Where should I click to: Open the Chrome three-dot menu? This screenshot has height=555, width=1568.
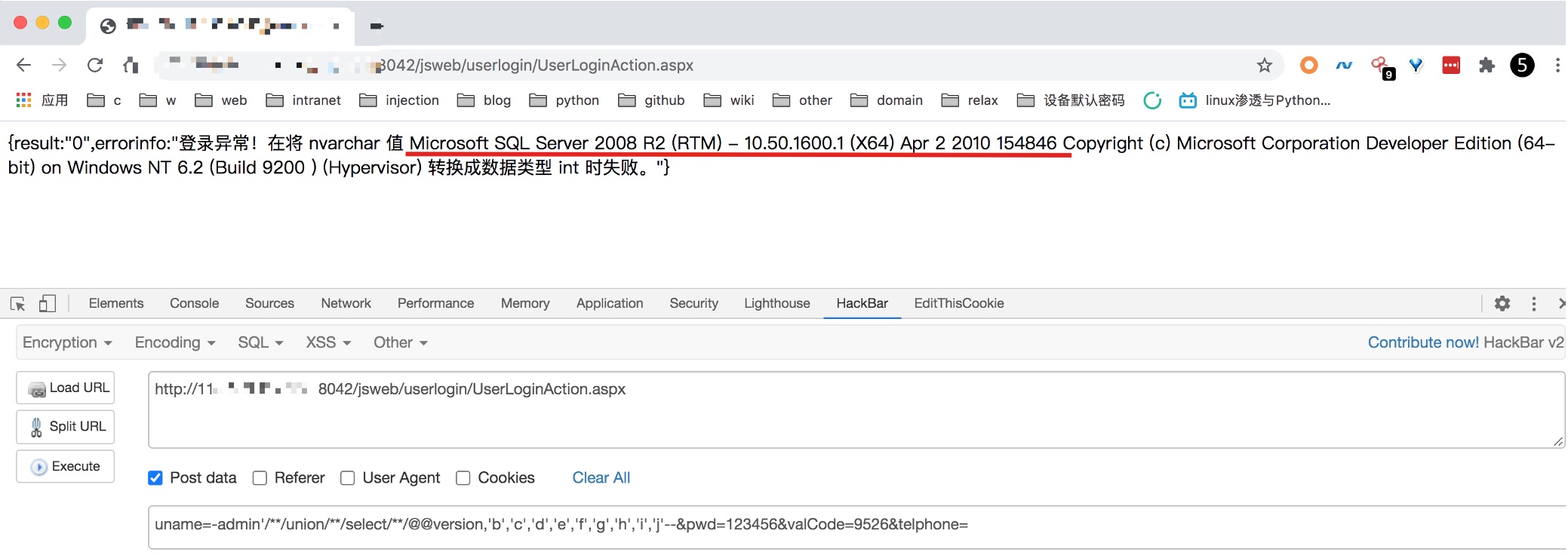1557,66
